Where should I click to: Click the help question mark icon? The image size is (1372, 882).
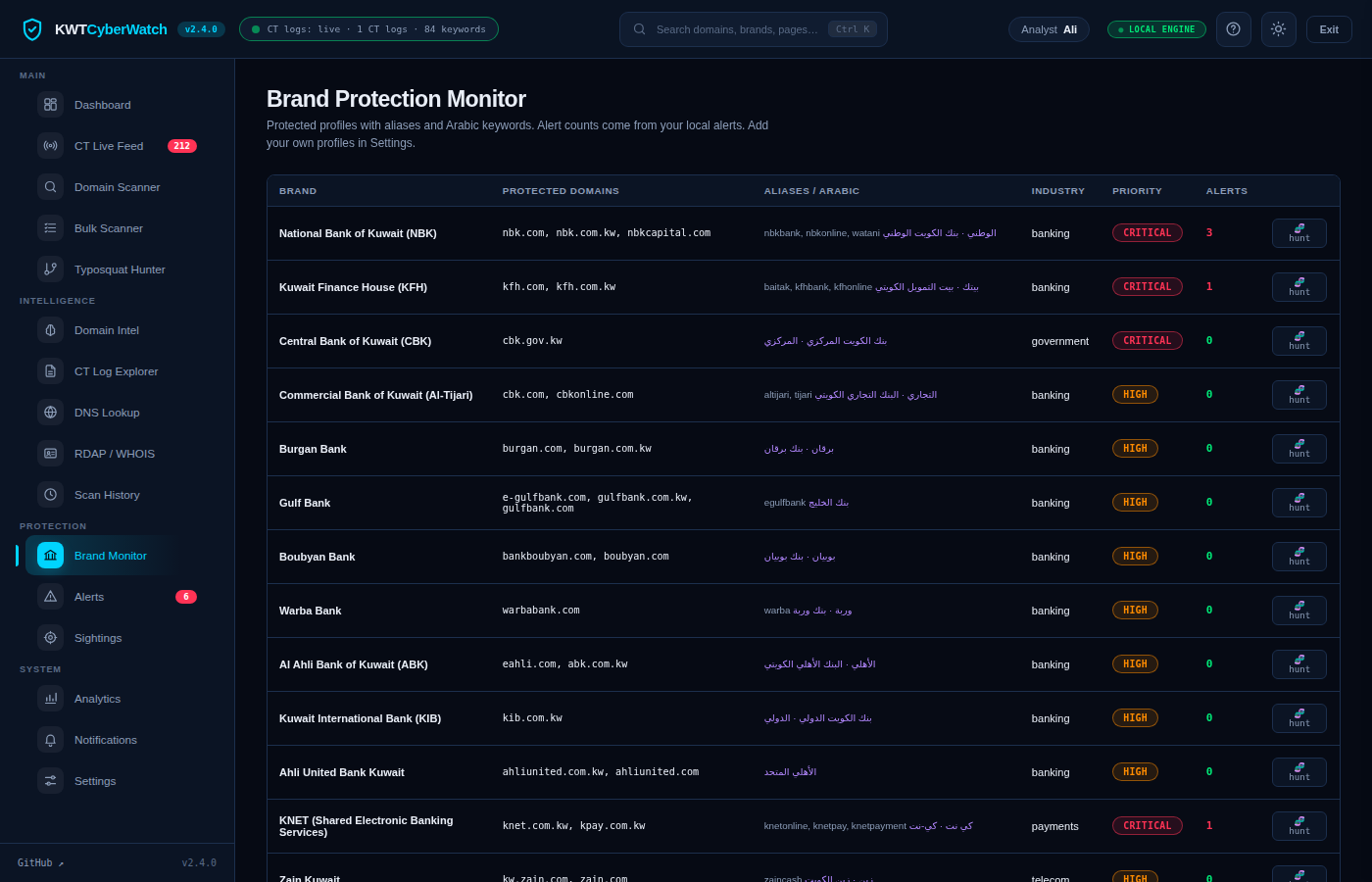pyautogui.click(x=1233, y=29)
